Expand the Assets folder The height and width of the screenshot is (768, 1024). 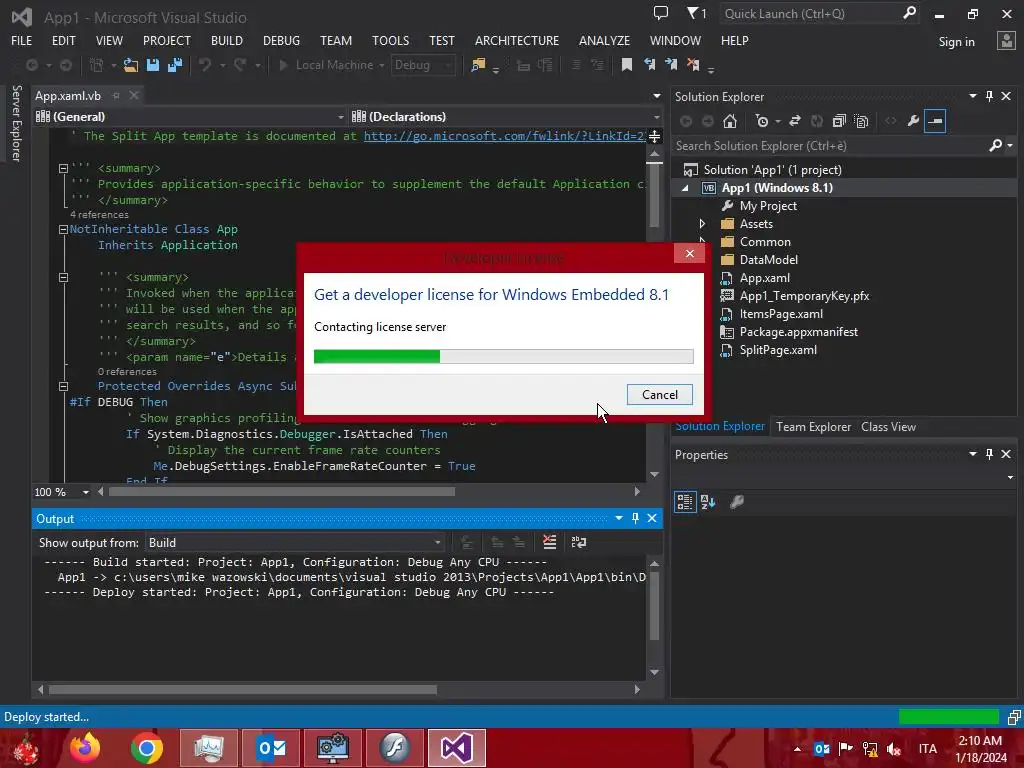[702, 224]
